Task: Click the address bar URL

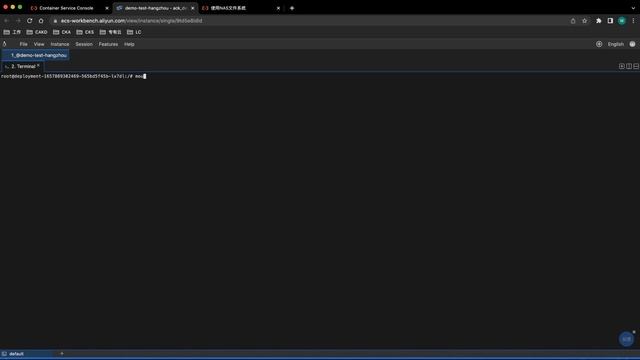Action: 131,21
